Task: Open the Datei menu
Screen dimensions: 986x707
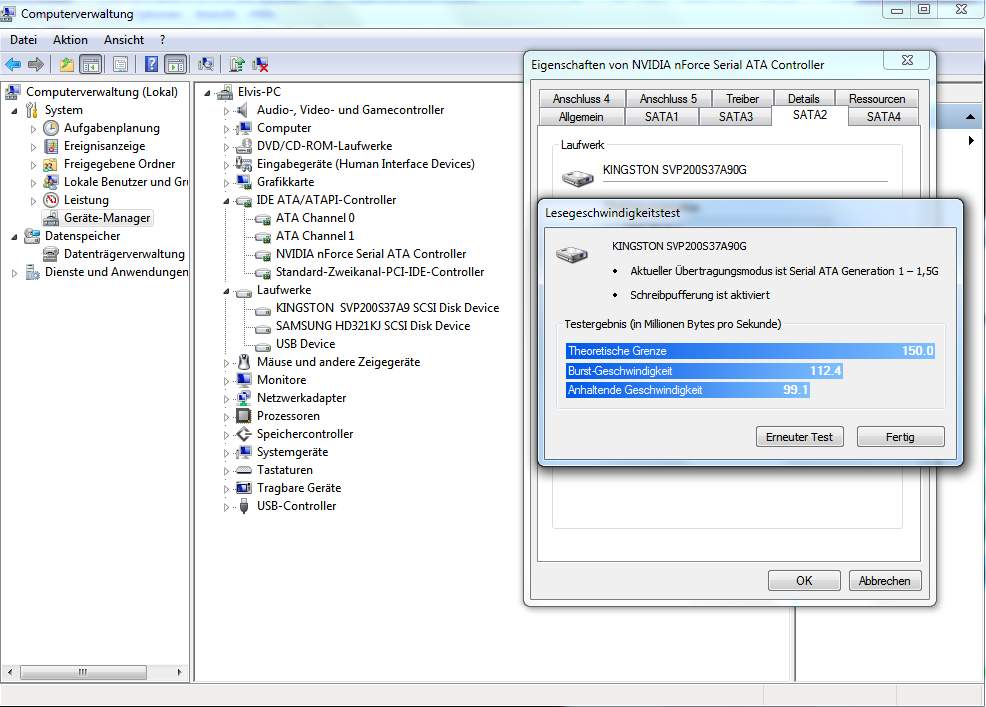Action: pyautogui.click(x=23, y=40)
